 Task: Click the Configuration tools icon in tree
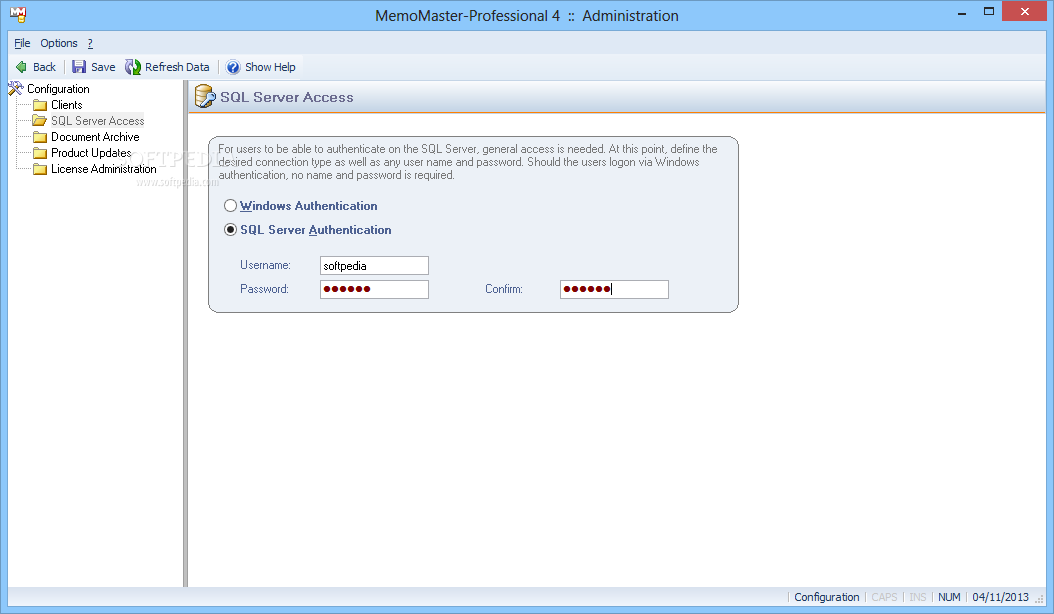tap(15, 88)
